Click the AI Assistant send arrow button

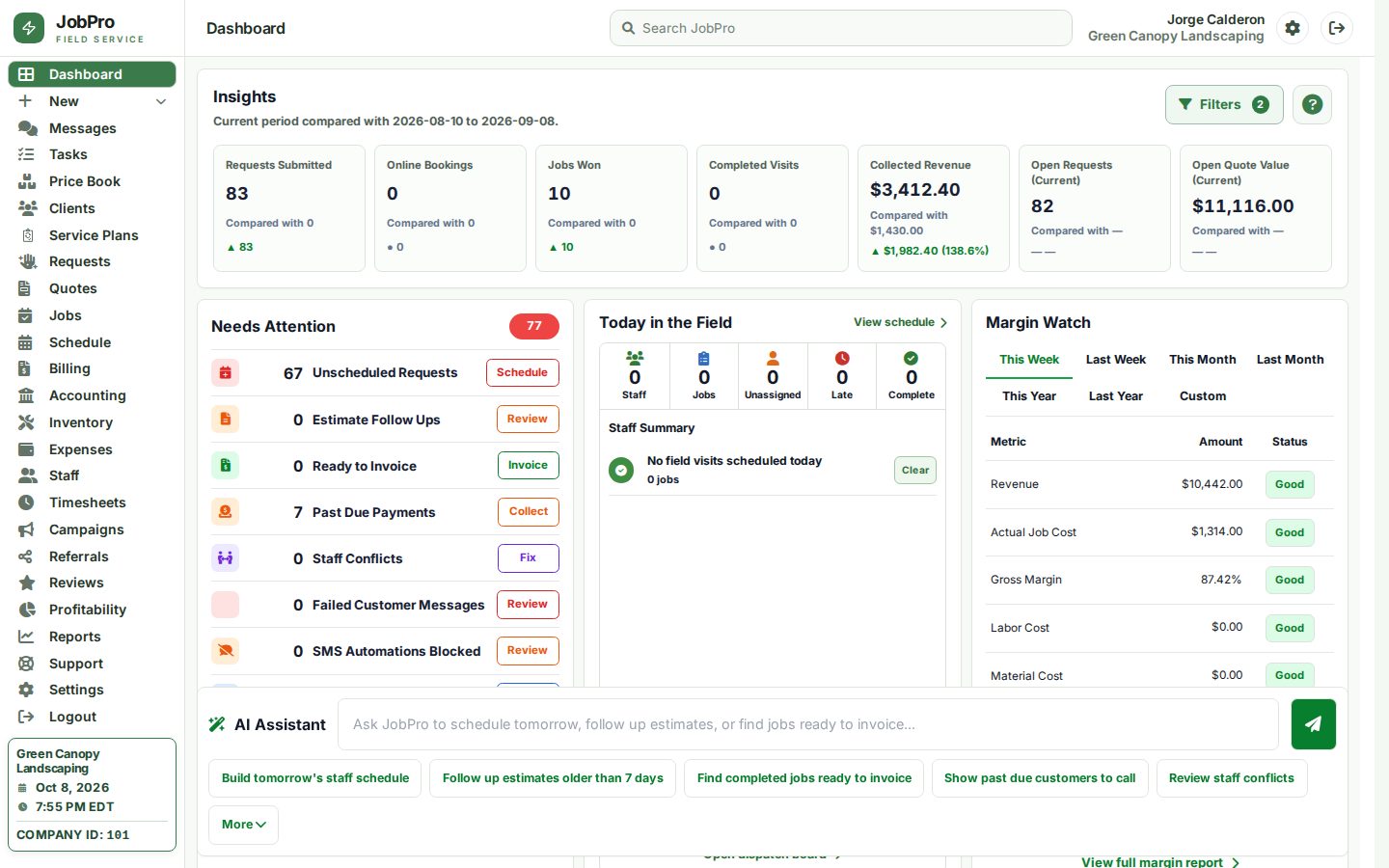[x=1314, y=724]
